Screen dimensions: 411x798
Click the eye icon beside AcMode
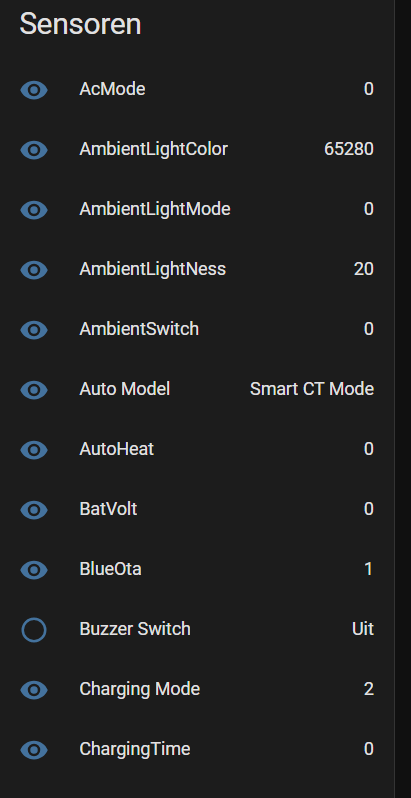pos(34,90)
